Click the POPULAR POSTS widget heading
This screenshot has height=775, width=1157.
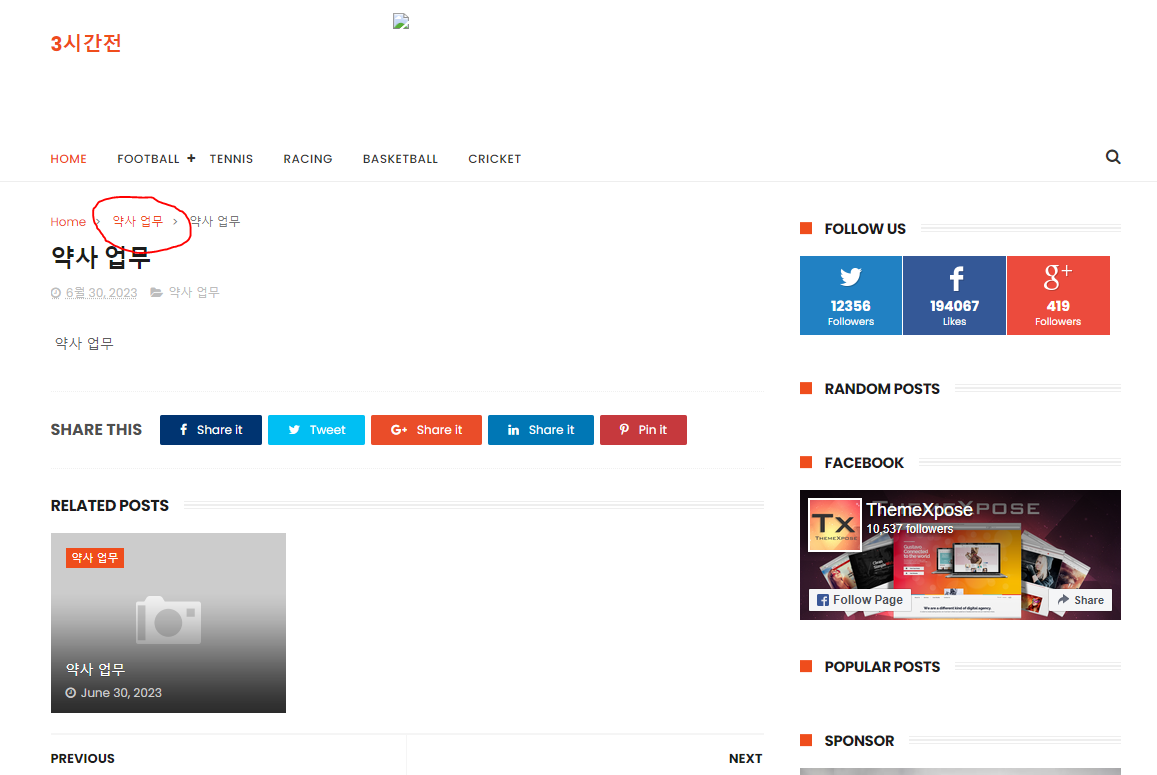[882, 667]
